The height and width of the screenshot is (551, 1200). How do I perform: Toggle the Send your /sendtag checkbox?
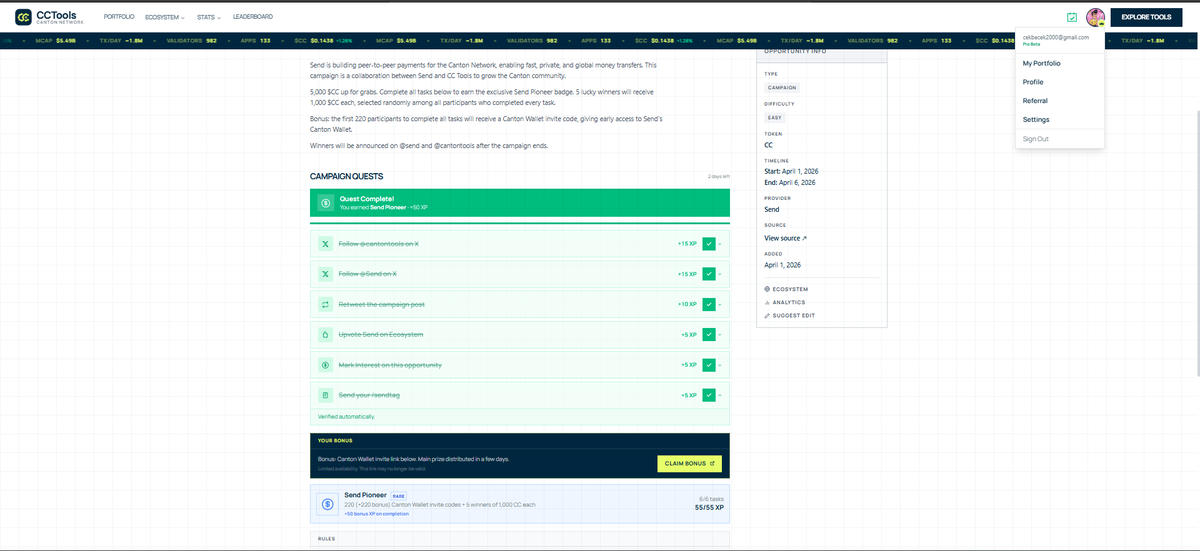click(709, 395)
